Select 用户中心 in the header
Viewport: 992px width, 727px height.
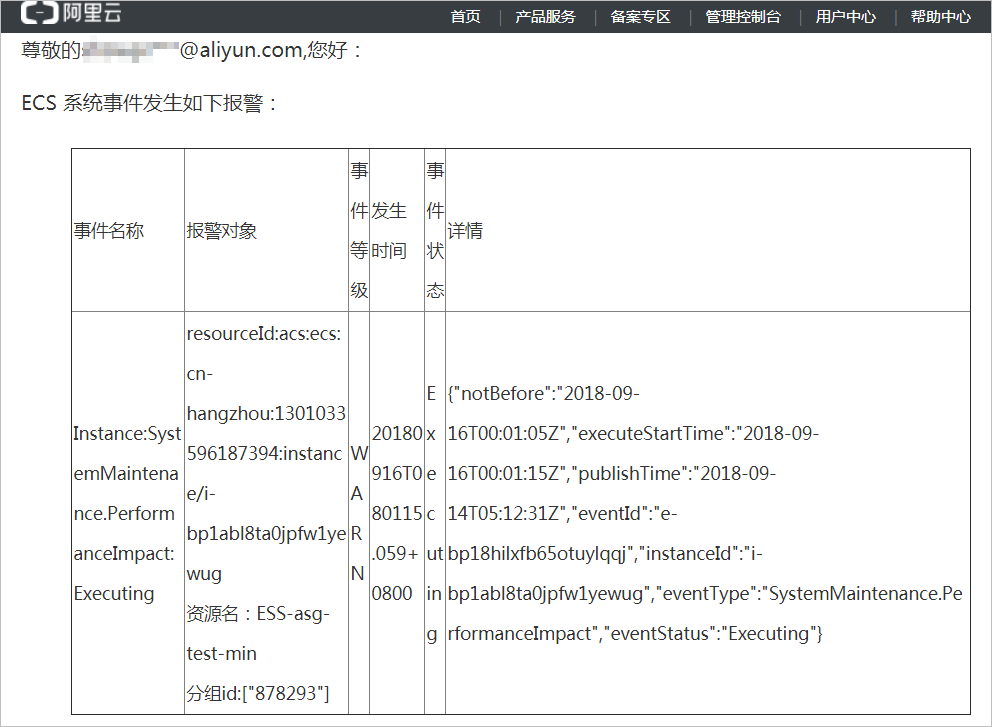pyautogui.click(x=845, y=16)
